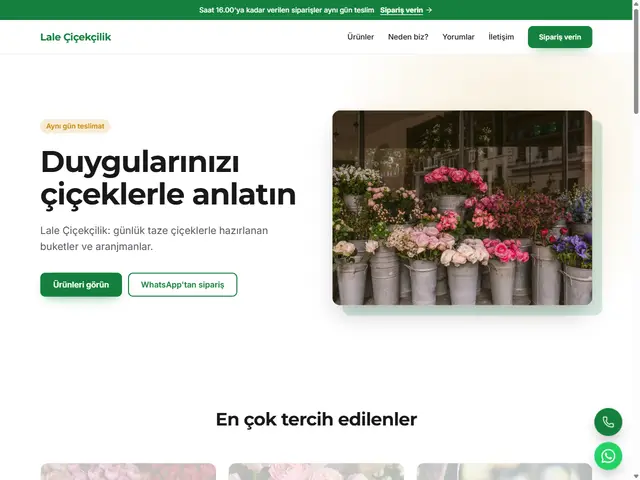
Task: Click the third product card image
Action: click(x=504, y=471)
